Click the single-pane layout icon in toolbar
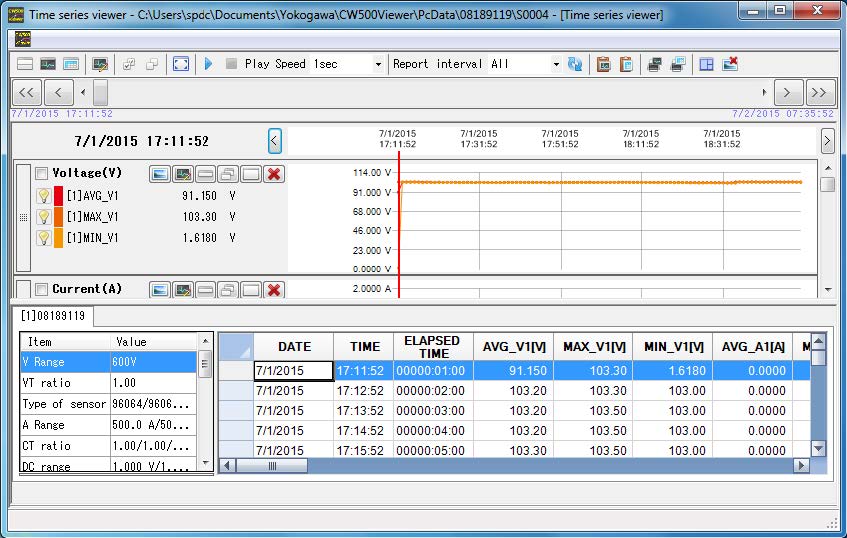The image size is (847, 538). (x=25, y=64)
